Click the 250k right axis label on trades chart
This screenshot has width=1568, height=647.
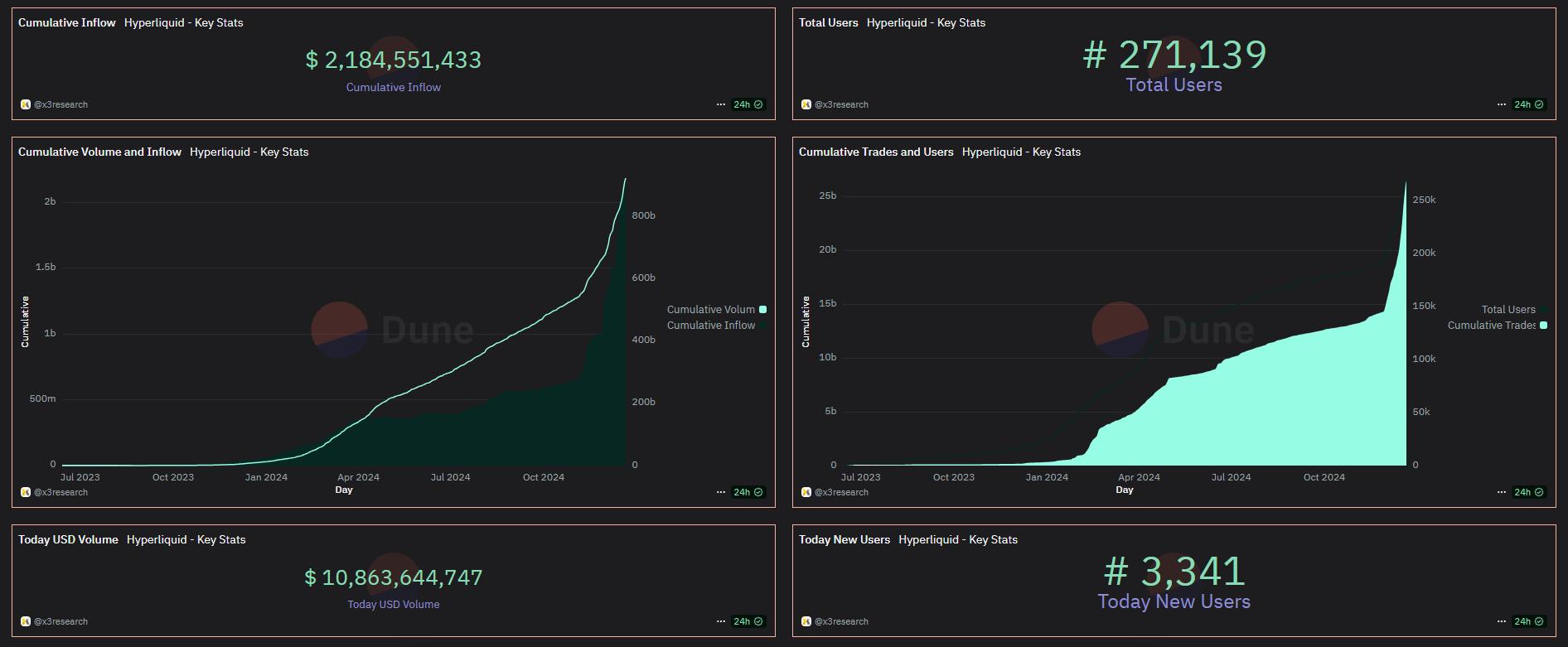pos(1425,200)
